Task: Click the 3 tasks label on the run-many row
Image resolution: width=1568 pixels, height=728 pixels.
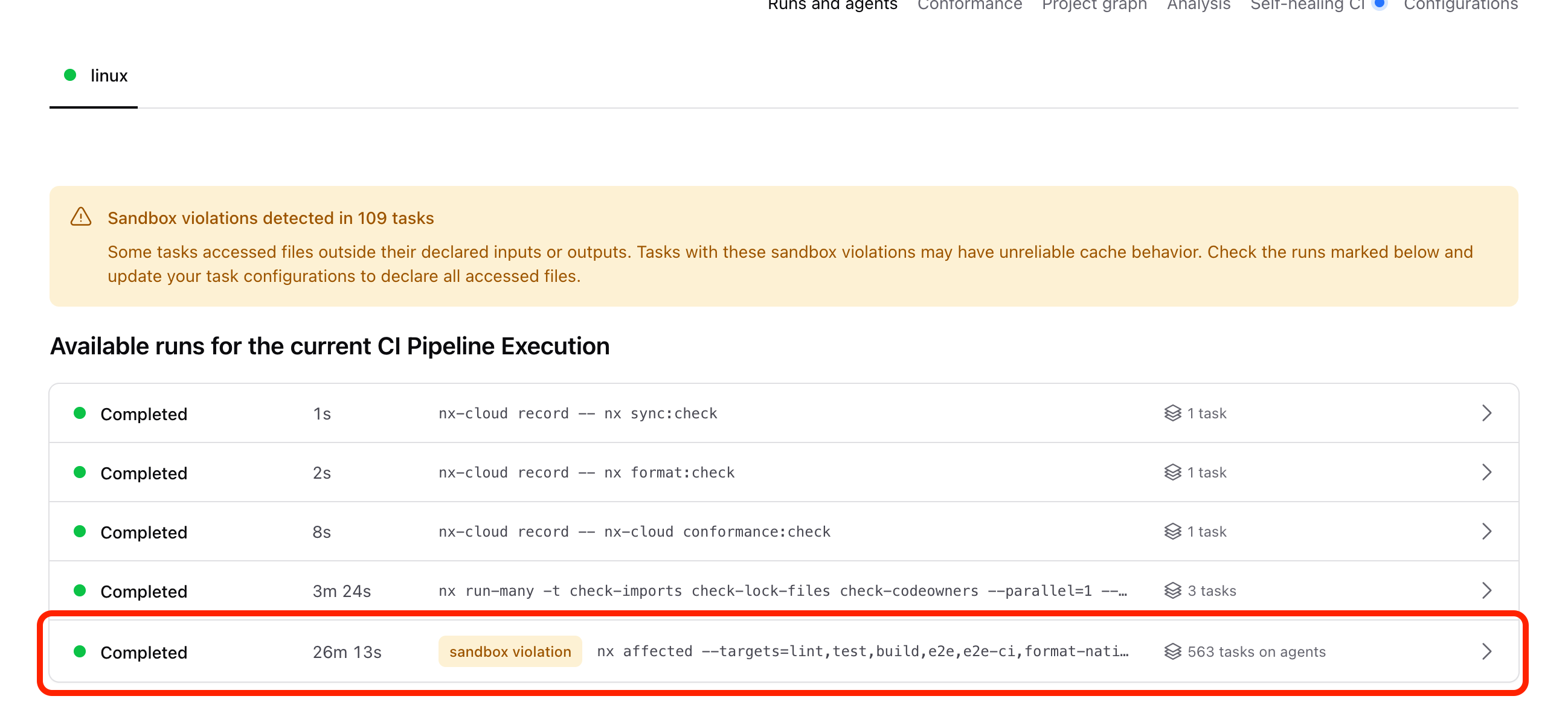Action: click(x=1211, y=590)
